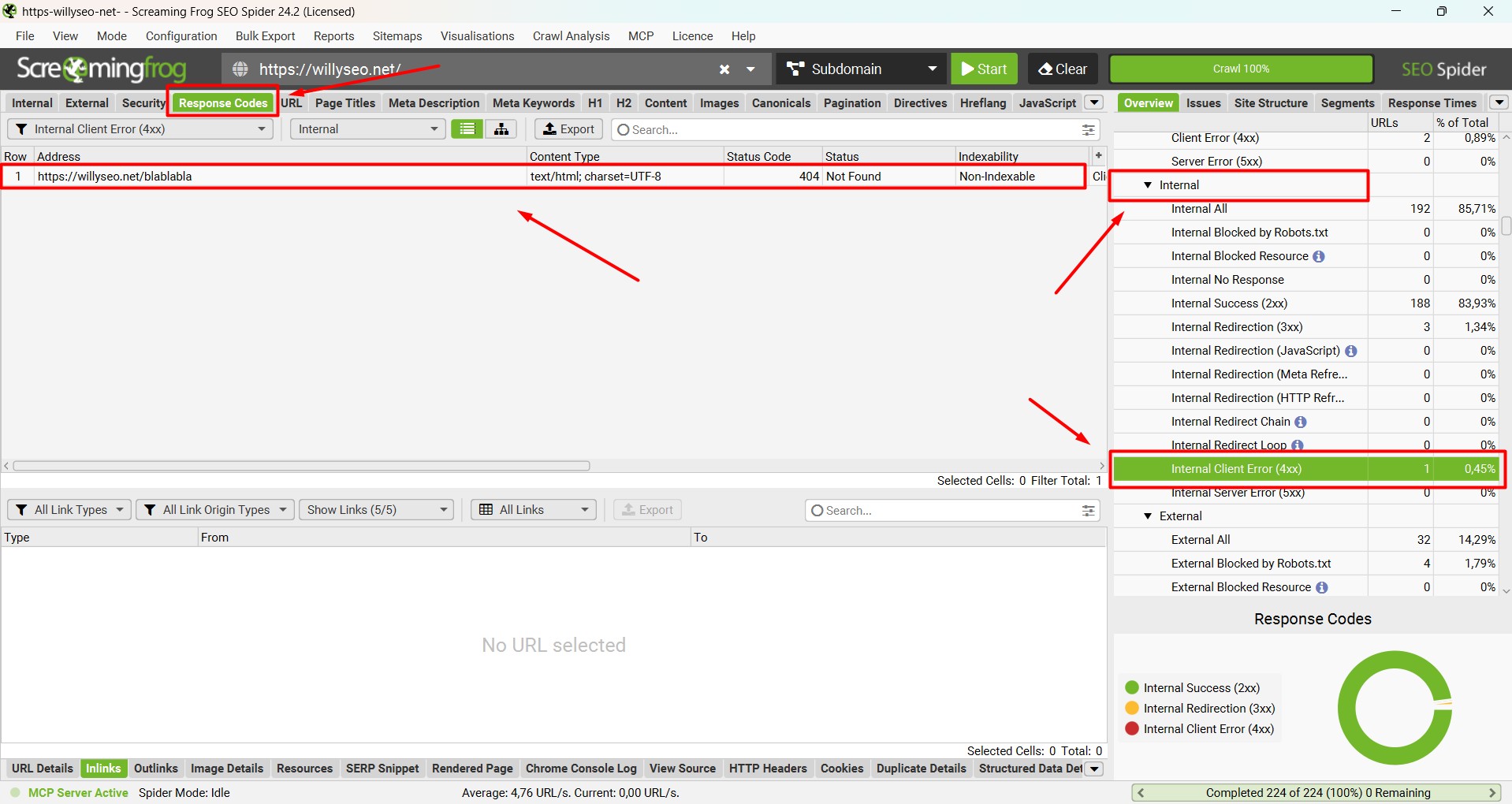
Task: Open search filter options icon
Action: pos(1089,129)
